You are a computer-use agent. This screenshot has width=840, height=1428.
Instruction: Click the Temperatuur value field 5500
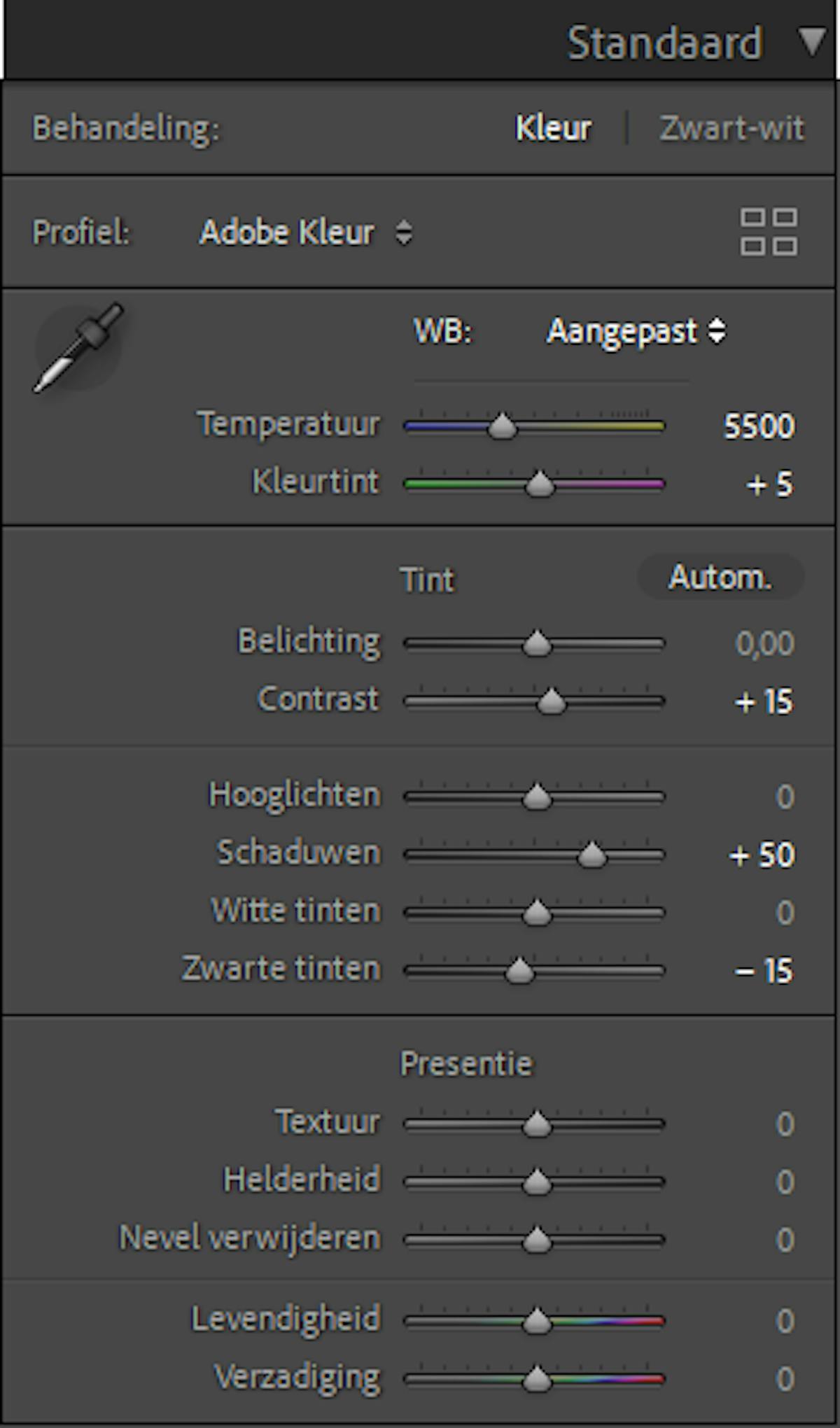[759, 426]
